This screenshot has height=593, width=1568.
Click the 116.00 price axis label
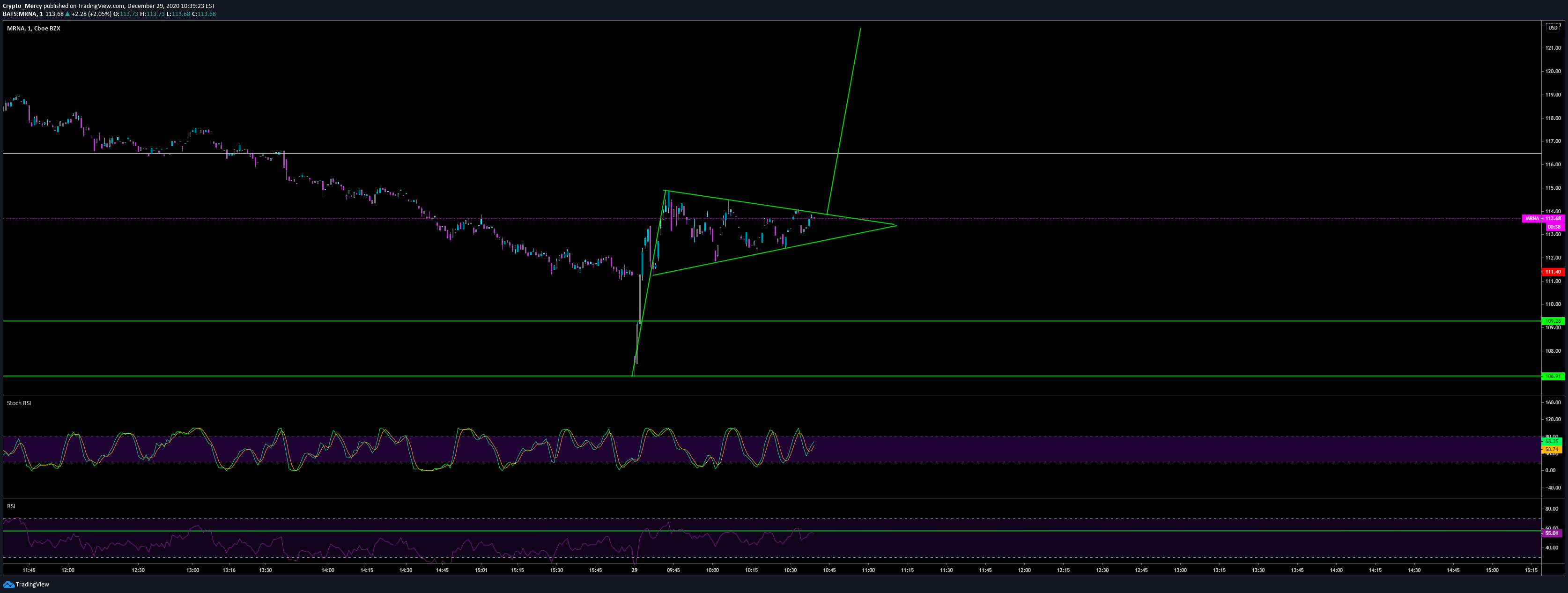(x=1553, y=164)
